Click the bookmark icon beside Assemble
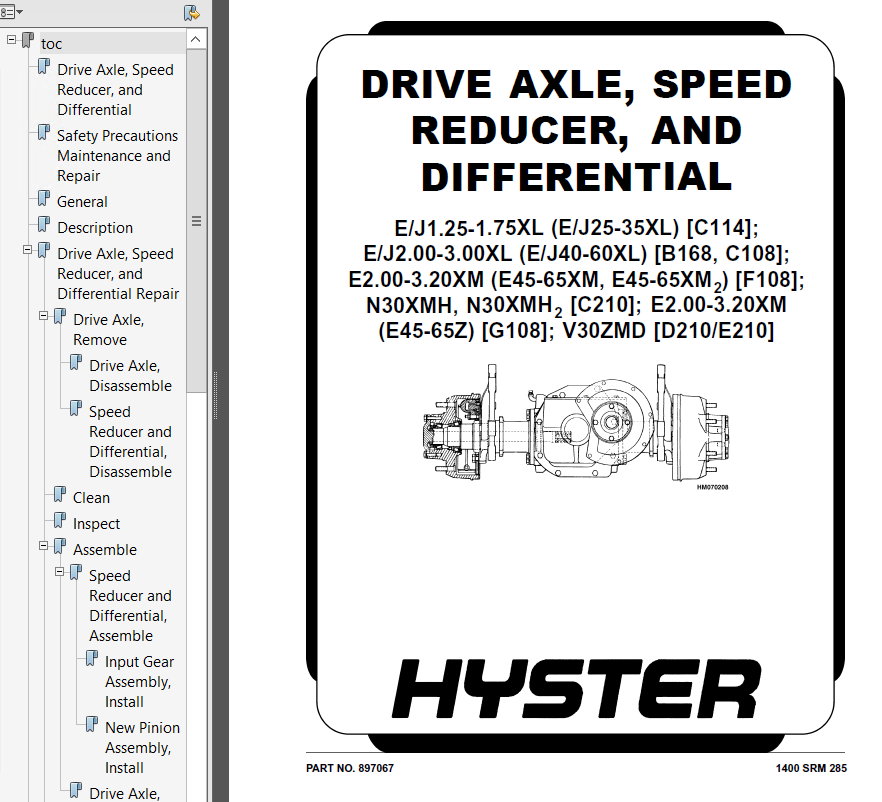 60,546
